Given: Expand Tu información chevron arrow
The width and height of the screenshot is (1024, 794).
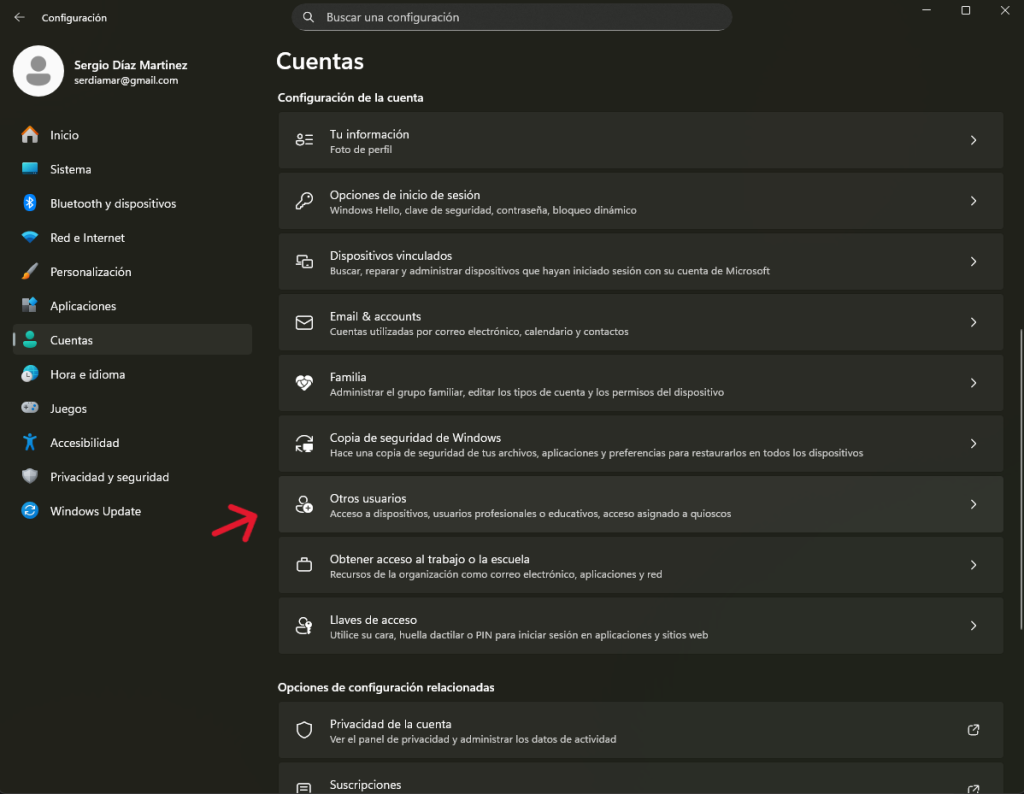Looking at the screenshot, I should [973, 141].
